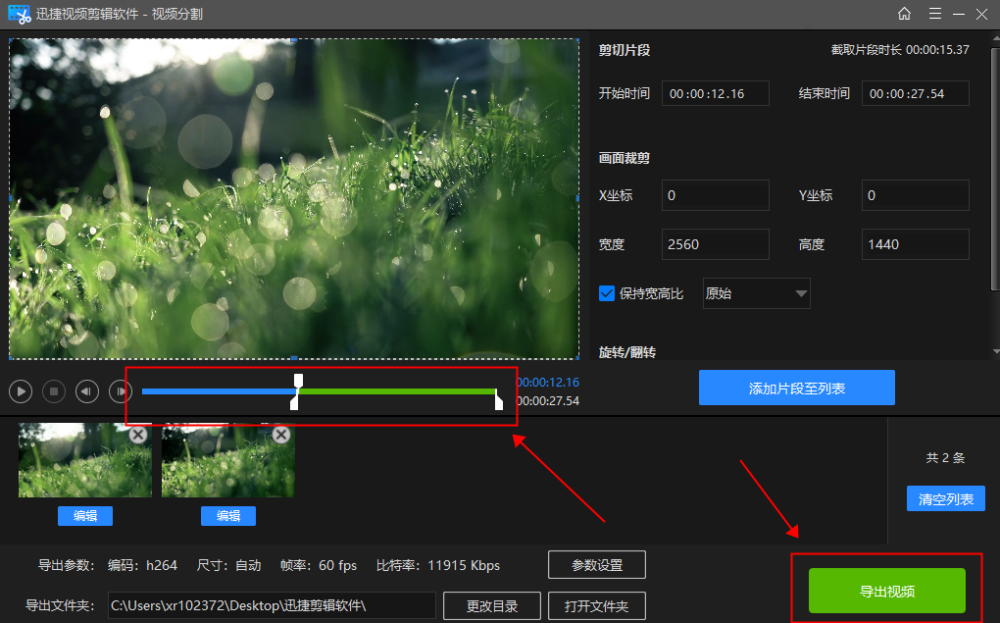Click 更改目录 to change folder
Image resolution: width=1000 pixels, height=623 pixels.
coord(492,606)
